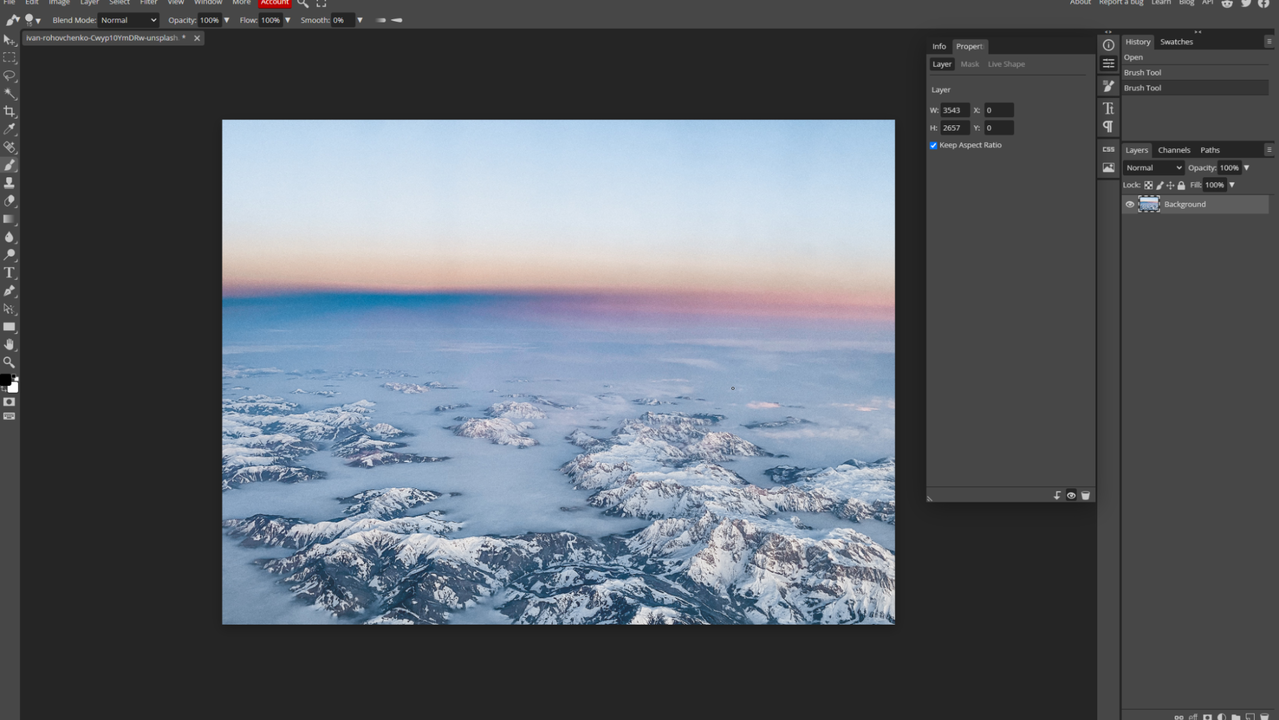The width and height of the screenshot is (1279, 720).
Task: Select the Zoom tool
Action: point(11,362)
